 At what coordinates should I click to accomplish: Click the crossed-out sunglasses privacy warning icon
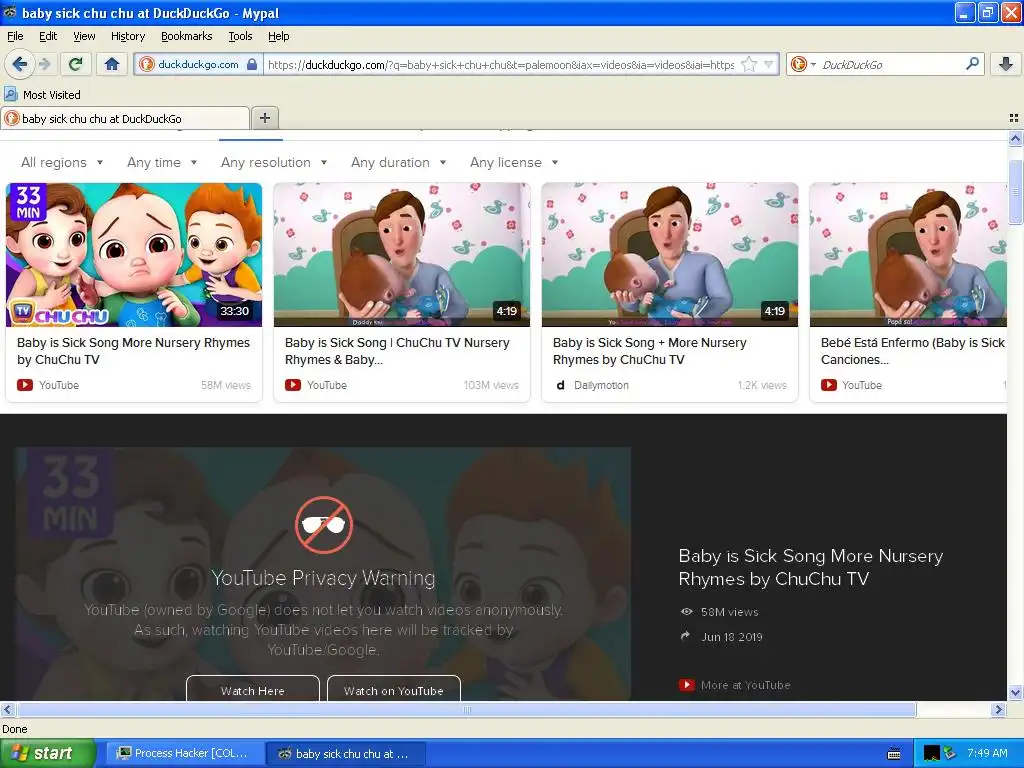(324, 525)
